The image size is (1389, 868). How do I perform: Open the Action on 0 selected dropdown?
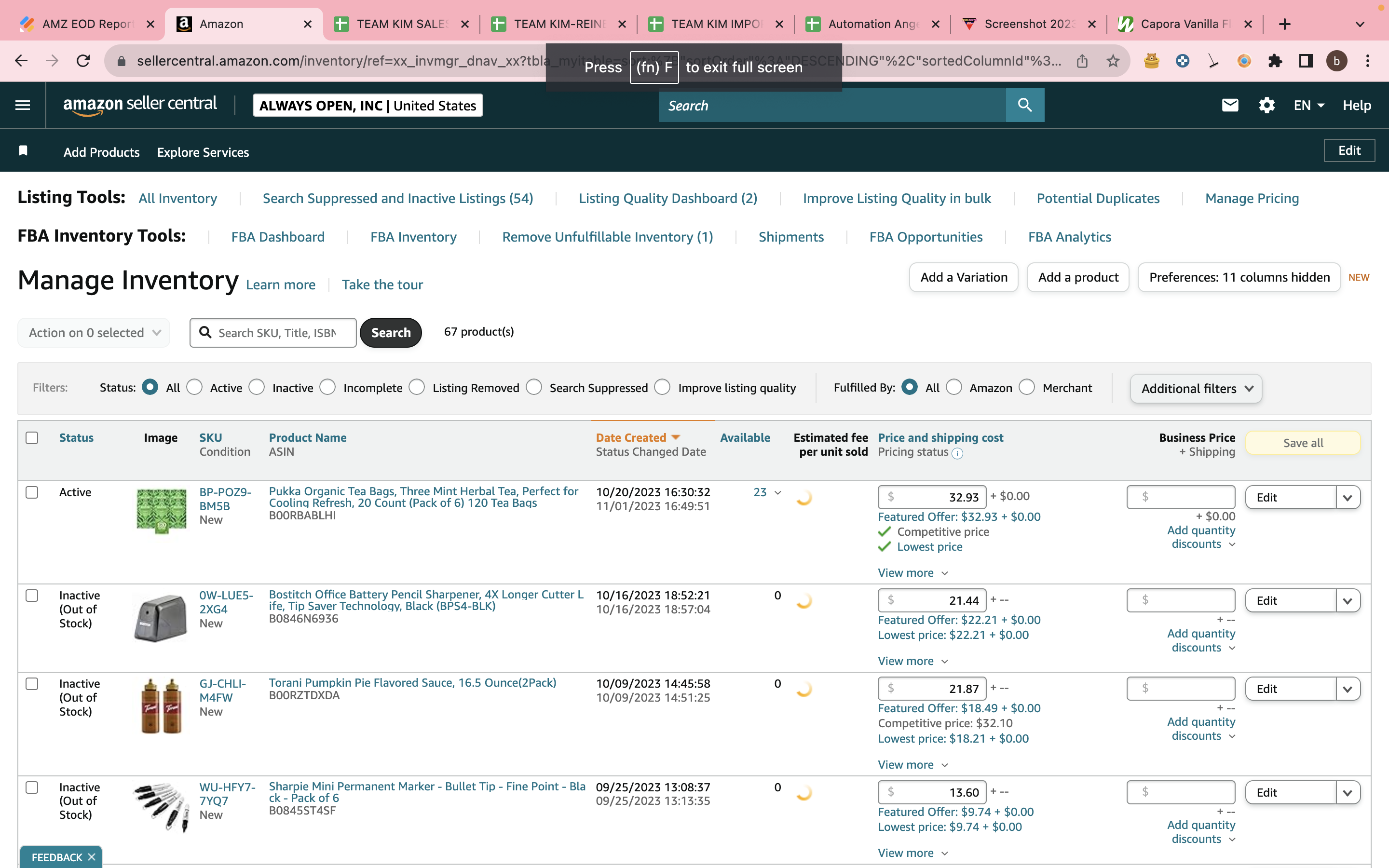click(x=94, y=332)
